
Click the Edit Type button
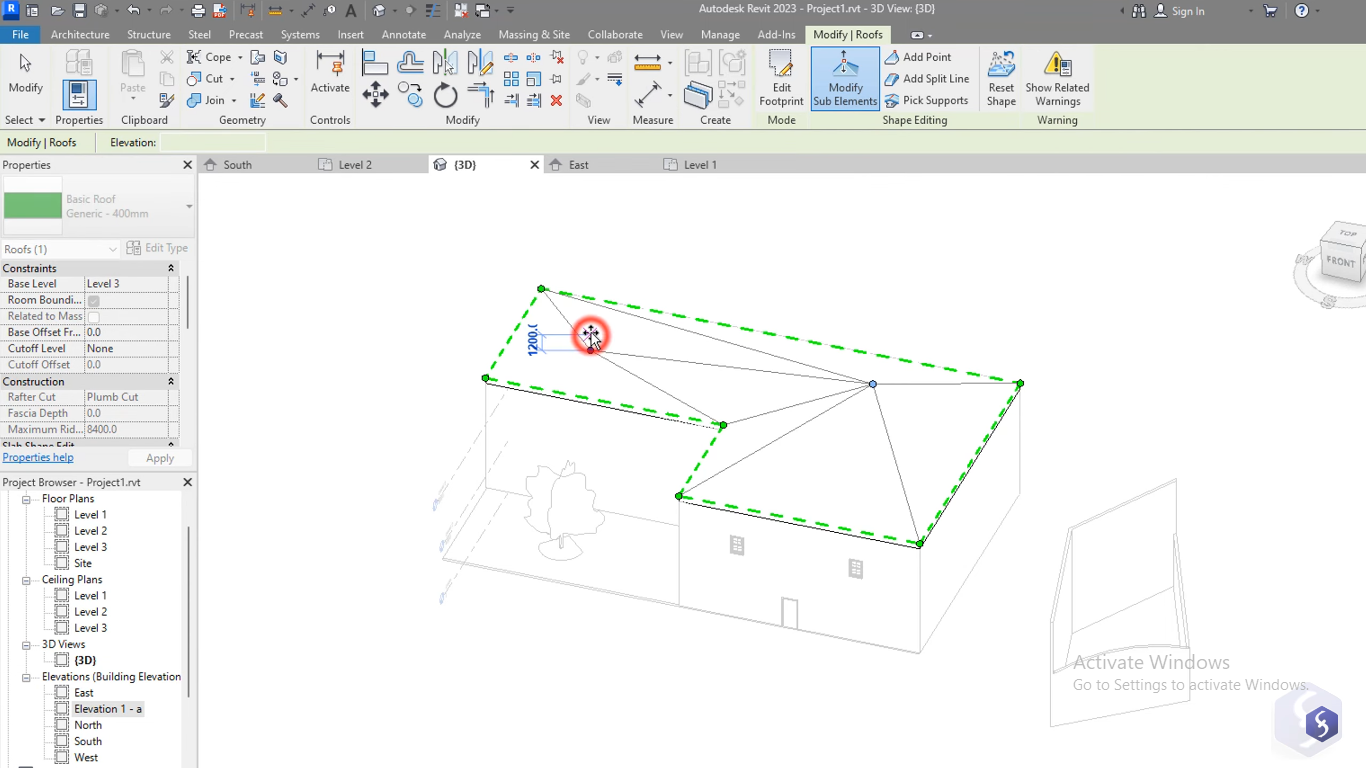(x=158, y=247)
